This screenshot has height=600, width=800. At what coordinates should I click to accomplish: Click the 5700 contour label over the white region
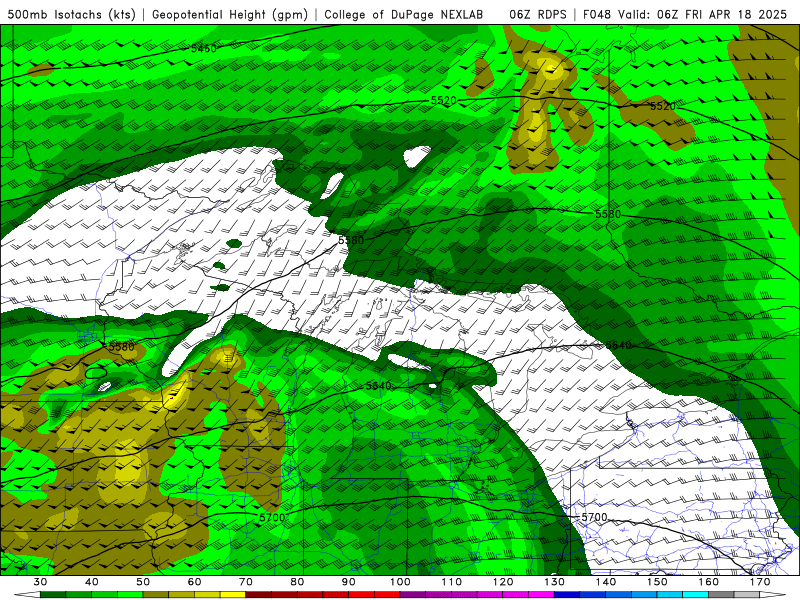coord(594,517)
